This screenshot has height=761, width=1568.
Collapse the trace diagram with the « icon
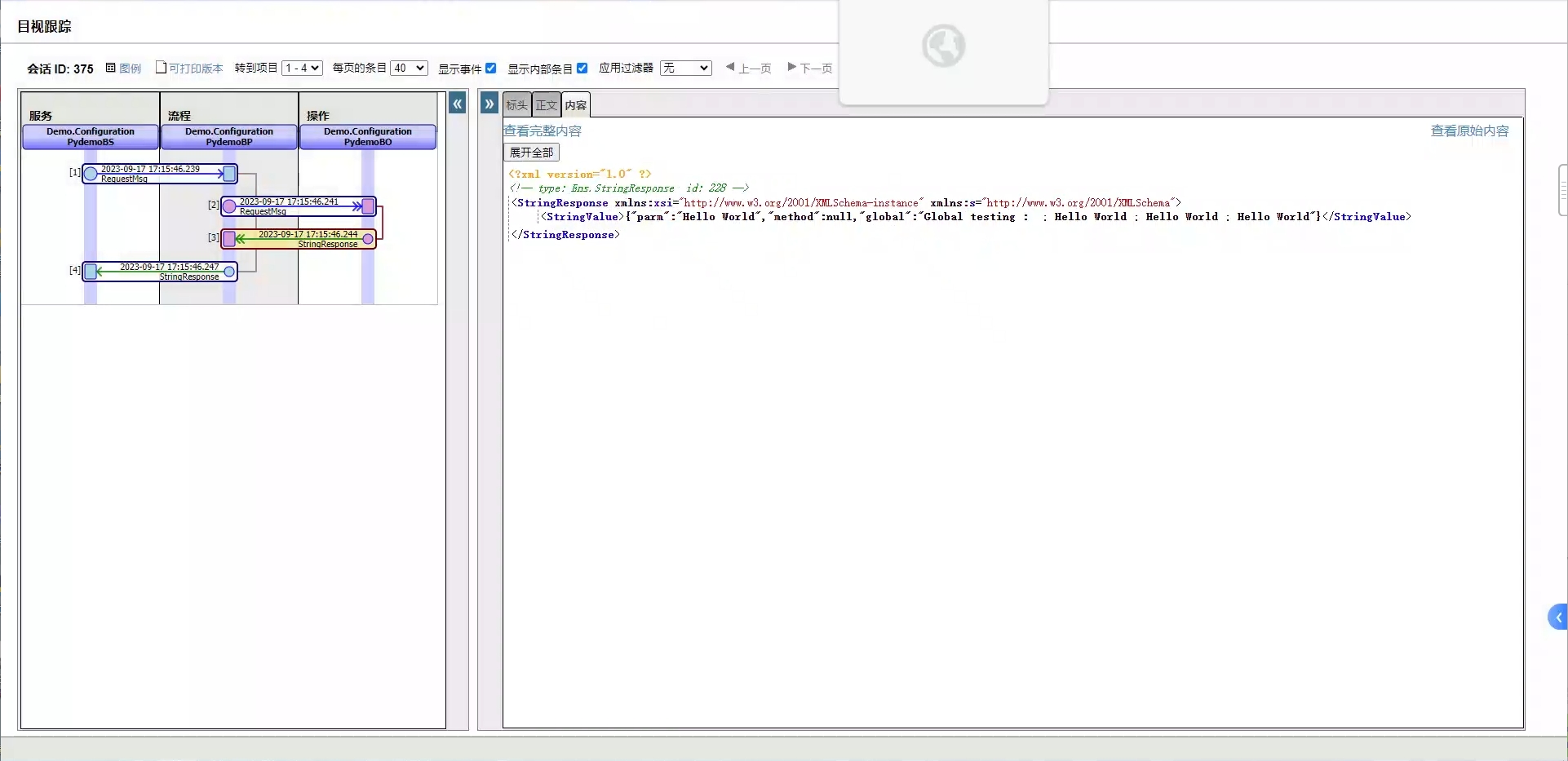(x=458, y=104)
